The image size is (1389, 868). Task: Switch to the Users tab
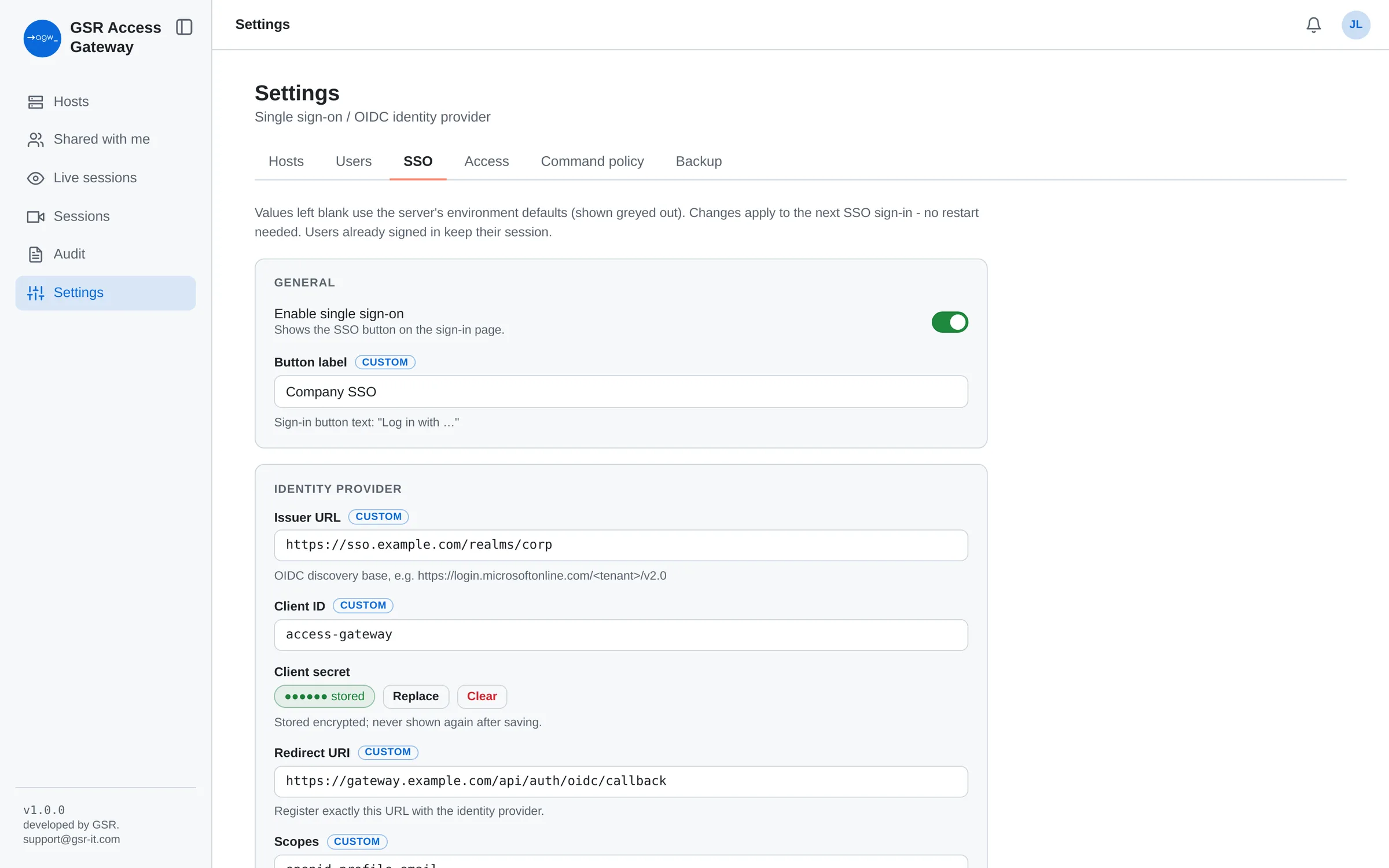pyautogui.click(x=354, y=161)
